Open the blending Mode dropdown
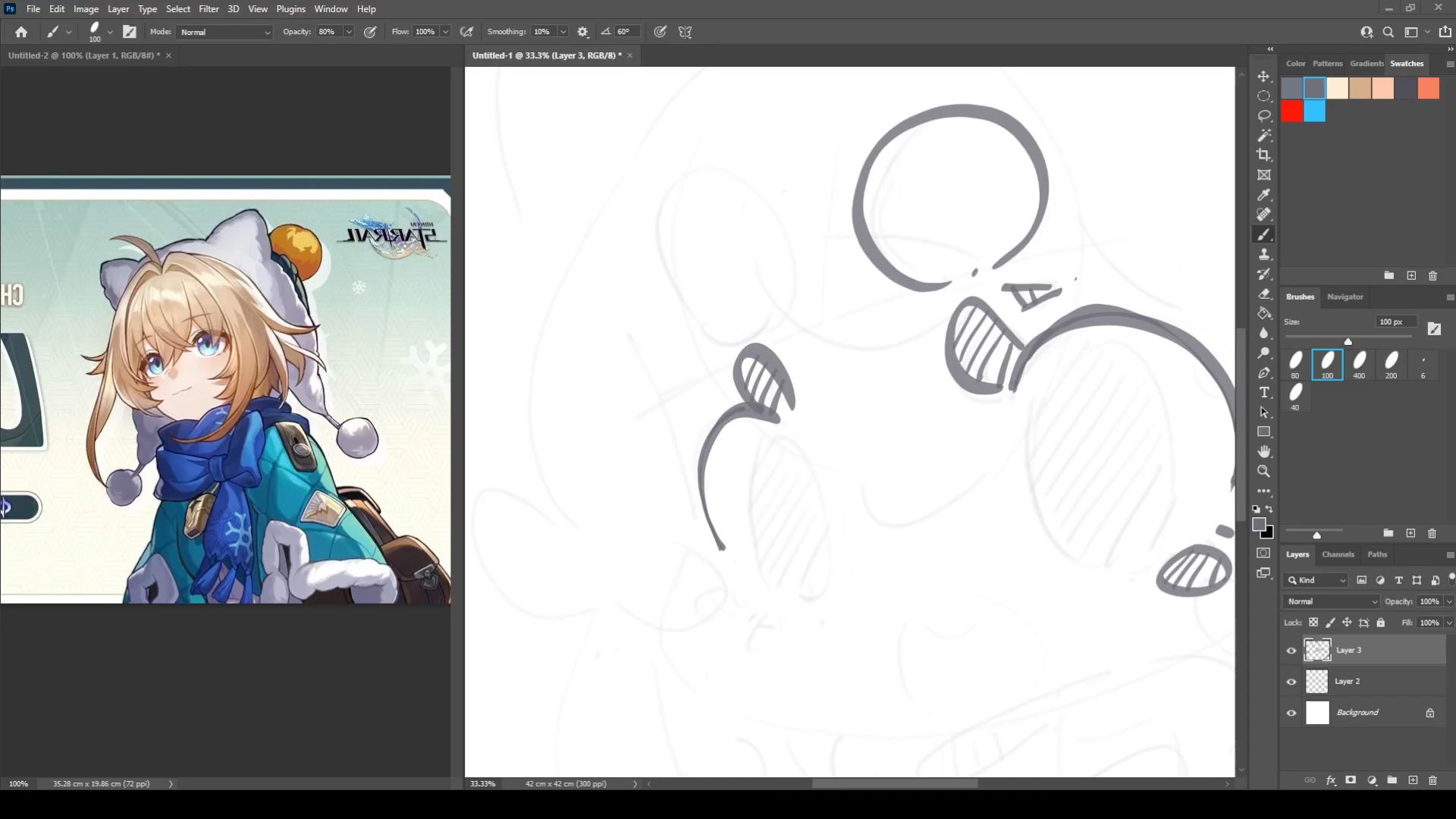Image resolution: width=1456 pixels, height=819 pixels. 224,32
